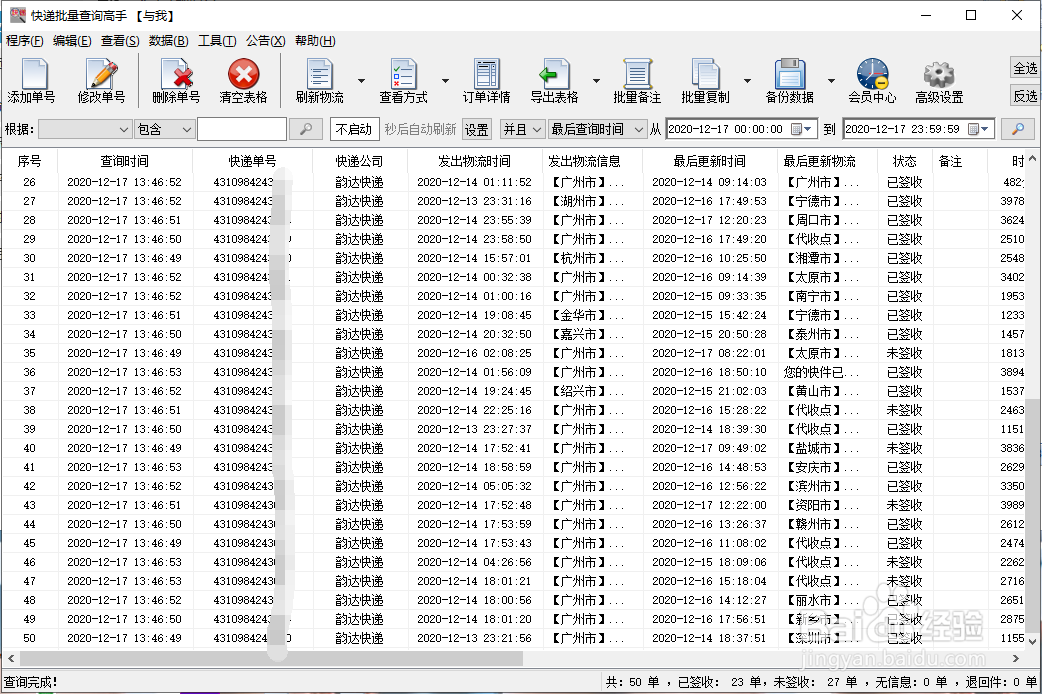Screen dimensions: 1042x694
Task: Sort by the 序号 column header
Action: tap(29, 162)
